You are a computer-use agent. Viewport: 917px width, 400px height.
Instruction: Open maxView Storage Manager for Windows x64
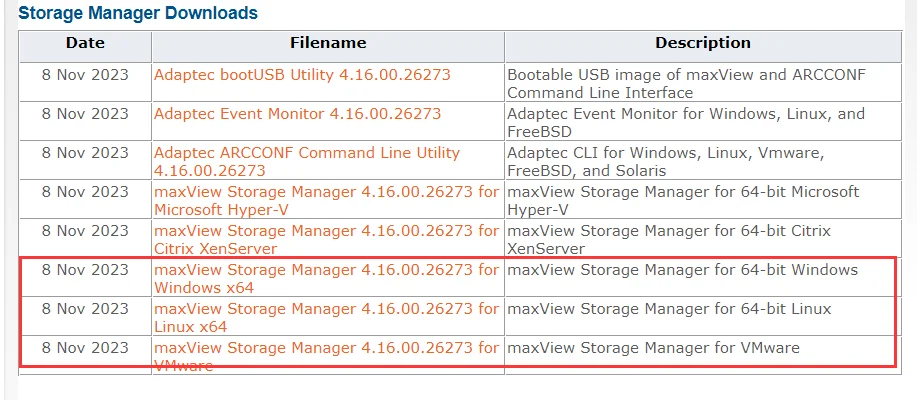[x=326, y=278]
